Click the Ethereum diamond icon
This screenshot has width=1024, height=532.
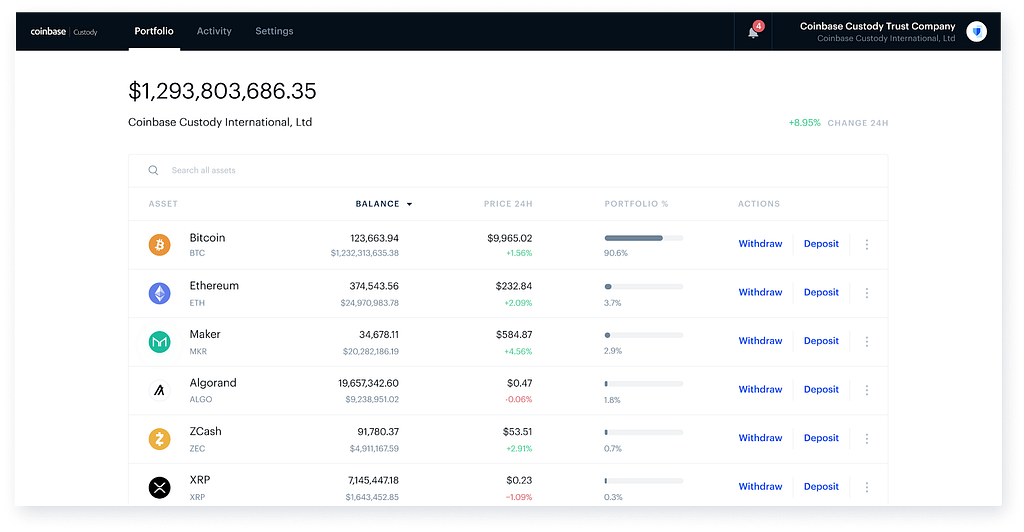[x=159, y=293]
